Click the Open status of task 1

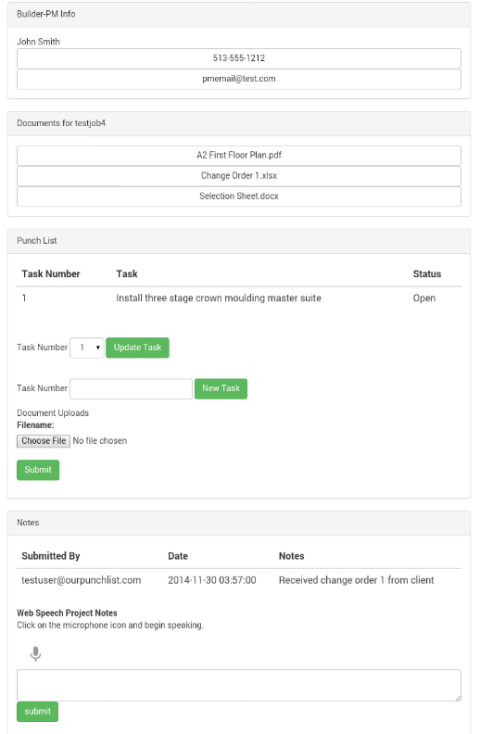[x=424, y=298]
